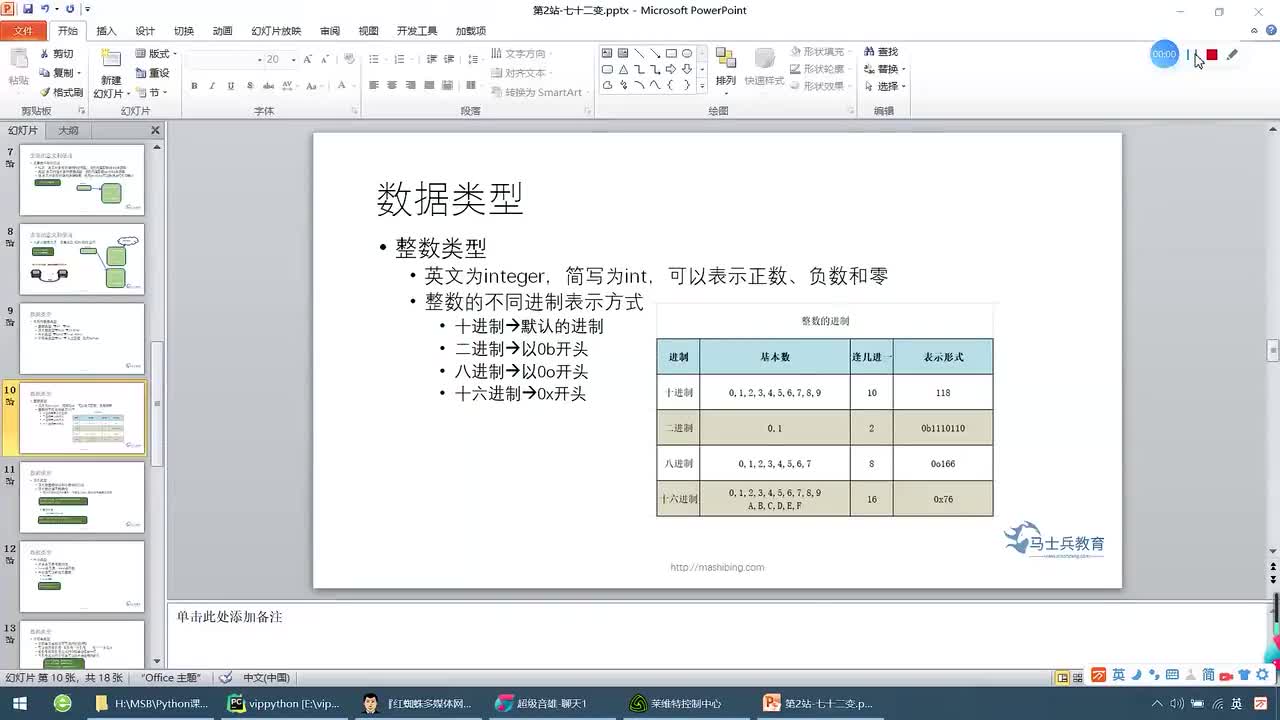Toggle Bold formatting
Viewport: 1280px width, 720px height.
click(195, 86)
